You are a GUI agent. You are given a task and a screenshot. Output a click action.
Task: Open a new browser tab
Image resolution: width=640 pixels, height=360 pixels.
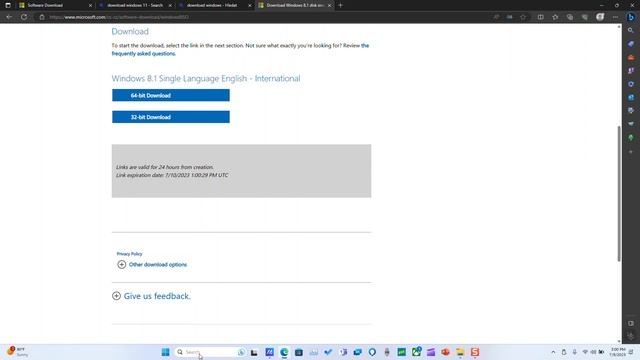[x=340, y=5]
